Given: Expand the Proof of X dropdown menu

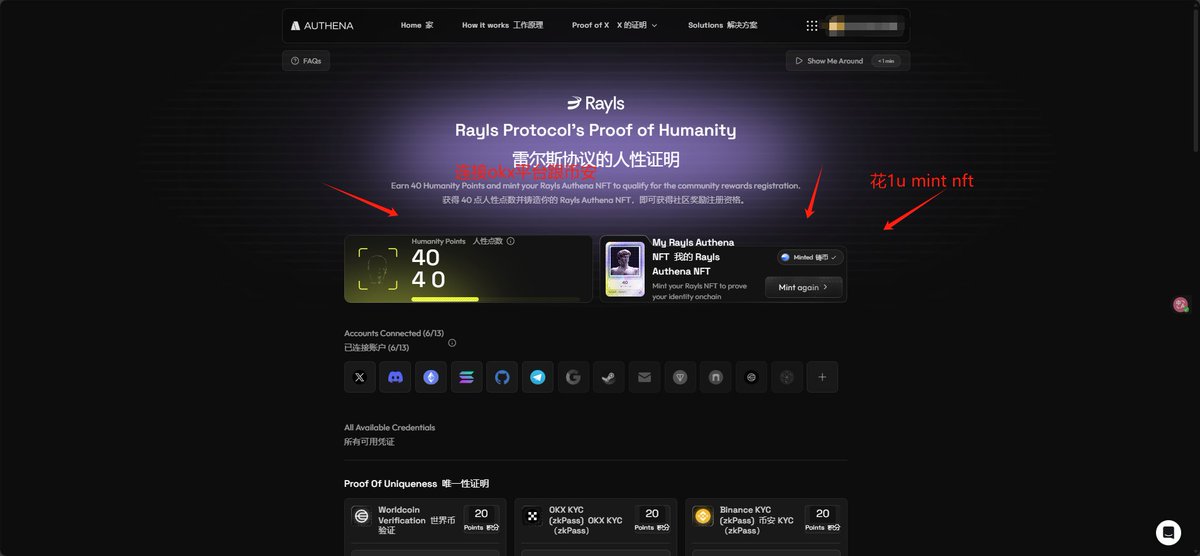Looking at the screenshot, I should (x=615, y=25).
